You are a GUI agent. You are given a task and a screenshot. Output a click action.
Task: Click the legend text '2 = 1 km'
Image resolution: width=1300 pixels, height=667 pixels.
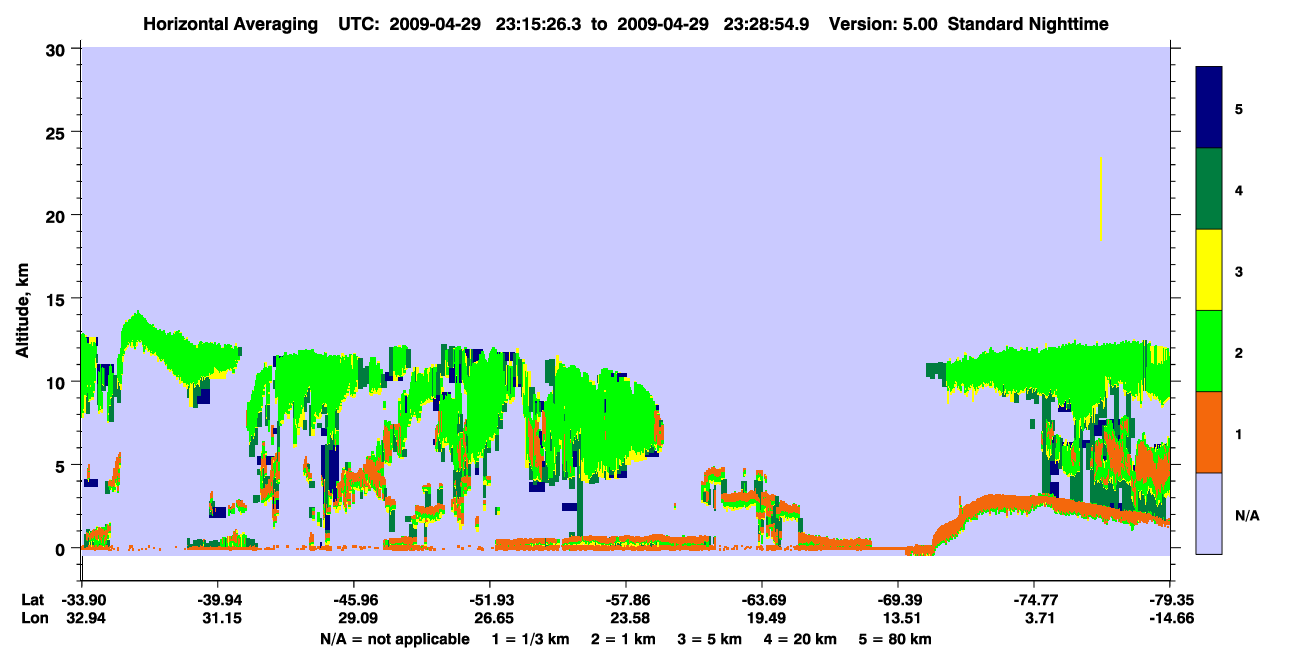622,639
